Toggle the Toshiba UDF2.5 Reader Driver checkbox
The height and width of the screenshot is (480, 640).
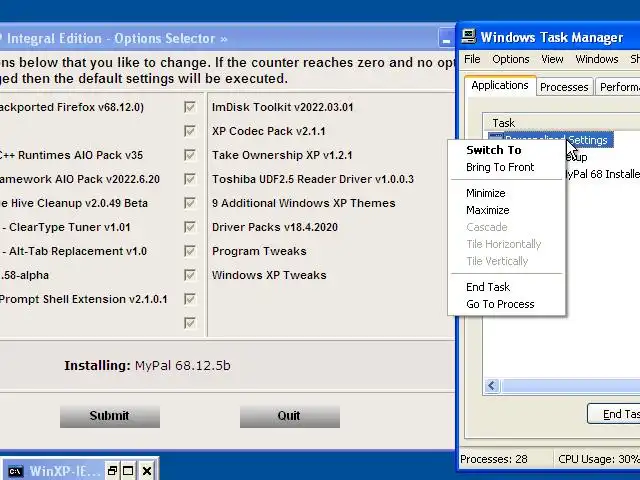pyautogui.click(x=189, y=179)
